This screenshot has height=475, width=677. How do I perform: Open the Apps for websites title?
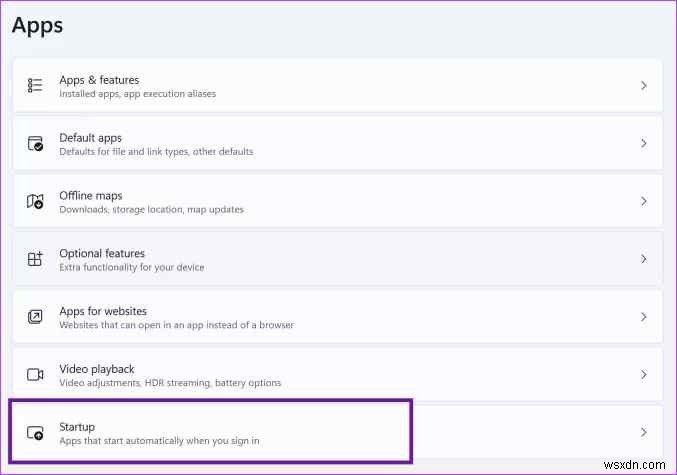103,311
